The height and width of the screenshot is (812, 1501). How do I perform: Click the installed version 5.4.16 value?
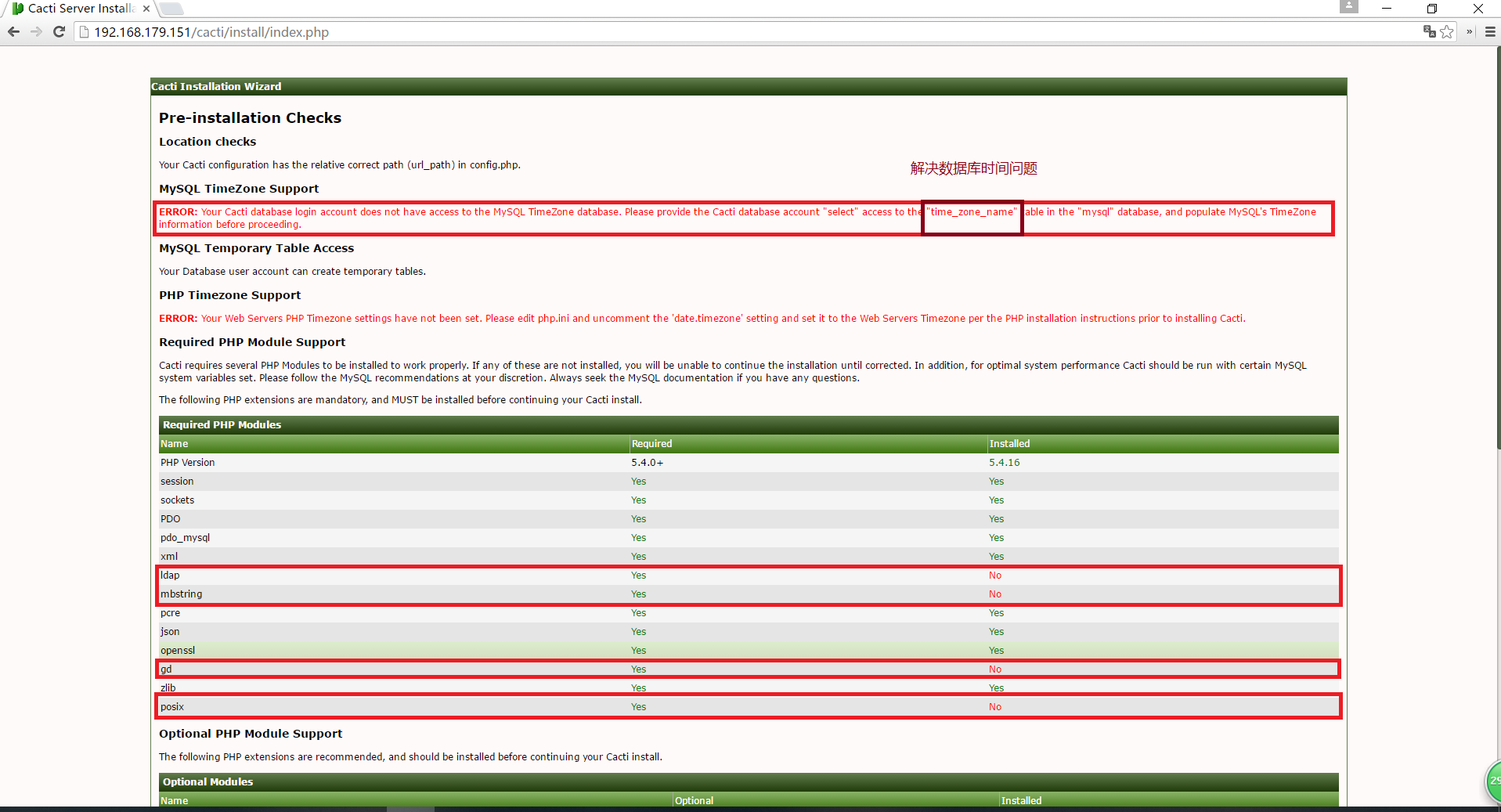[1004, 463]
